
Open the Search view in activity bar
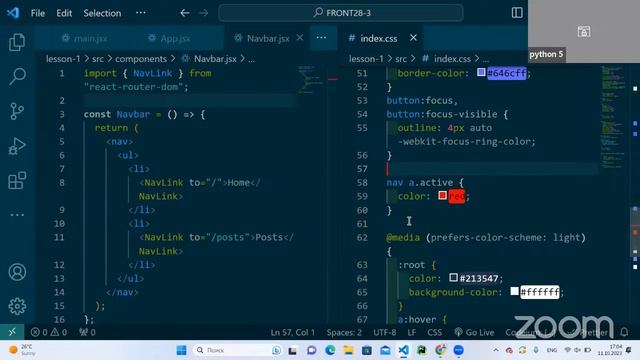(x=17, y=76)
